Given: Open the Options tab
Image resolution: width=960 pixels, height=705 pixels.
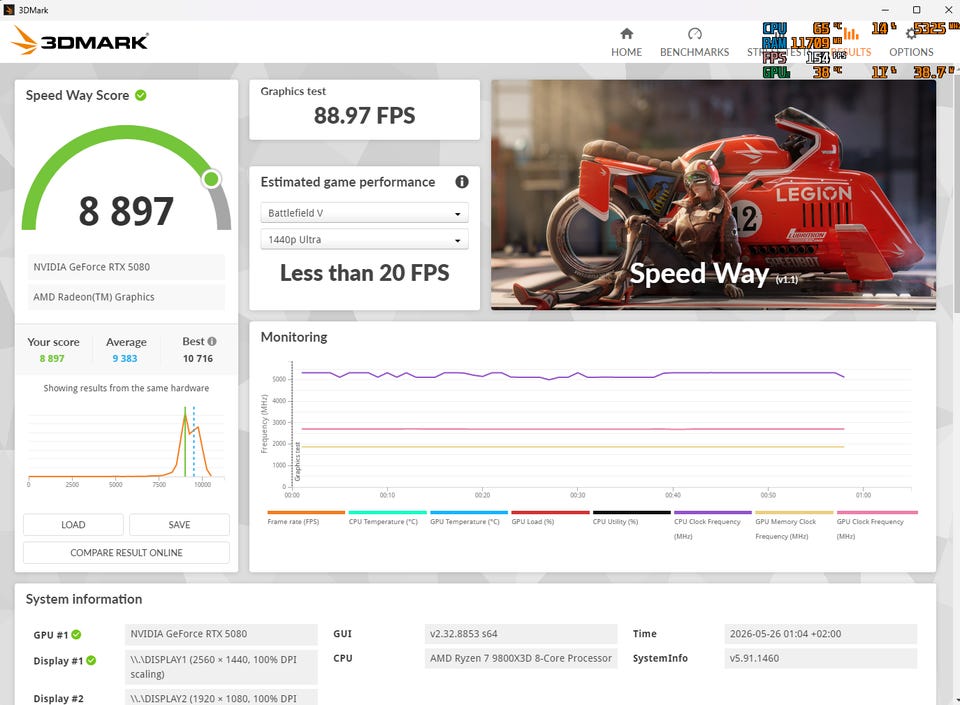Looking at the screenshot, I should click(x=911, y=42).
